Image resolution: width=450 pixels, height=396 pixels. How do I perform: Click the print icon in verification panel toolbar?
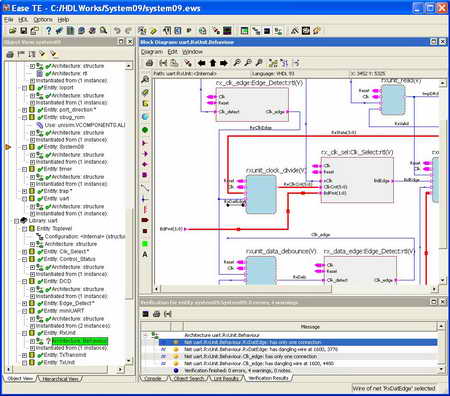pyautogui.click(x=157, y=314)
